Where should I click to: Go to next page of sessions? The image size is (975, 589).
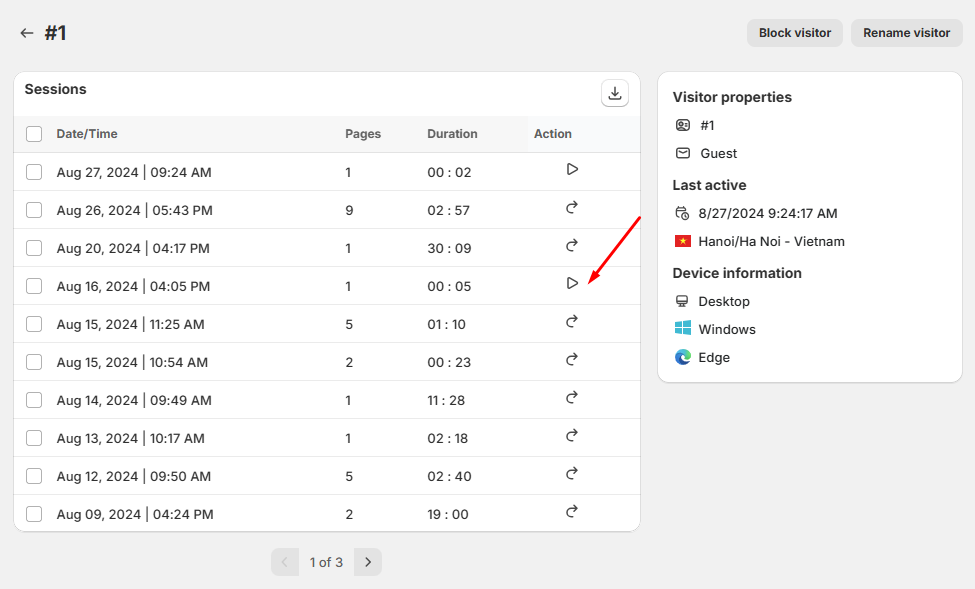368,562
